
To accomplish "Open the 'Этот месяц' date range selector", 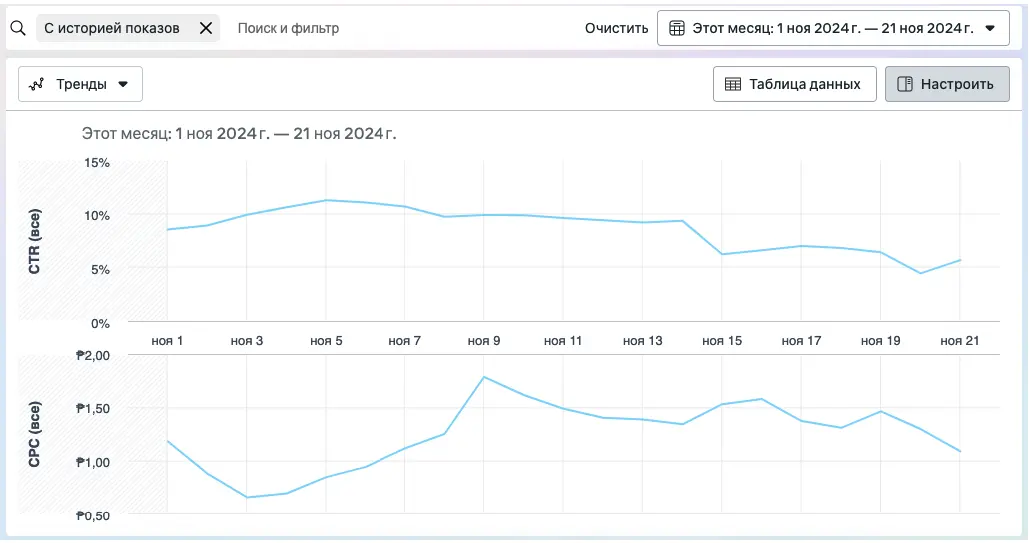I will click(x=833, y=28).
